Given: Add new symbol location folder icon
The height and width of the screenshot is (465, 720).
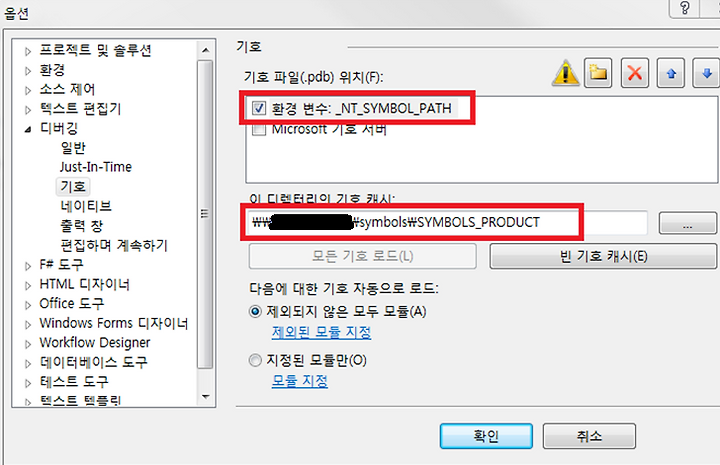Looking at the screenshot, I should click(x=598, y=73).
